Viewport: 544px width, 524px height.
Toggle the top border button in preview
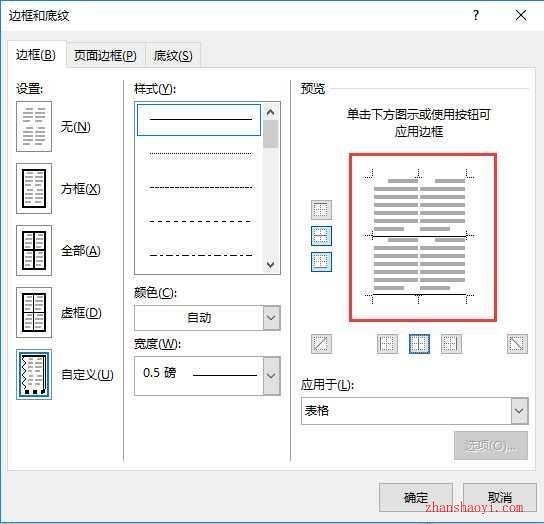click(x=321, y=210)
